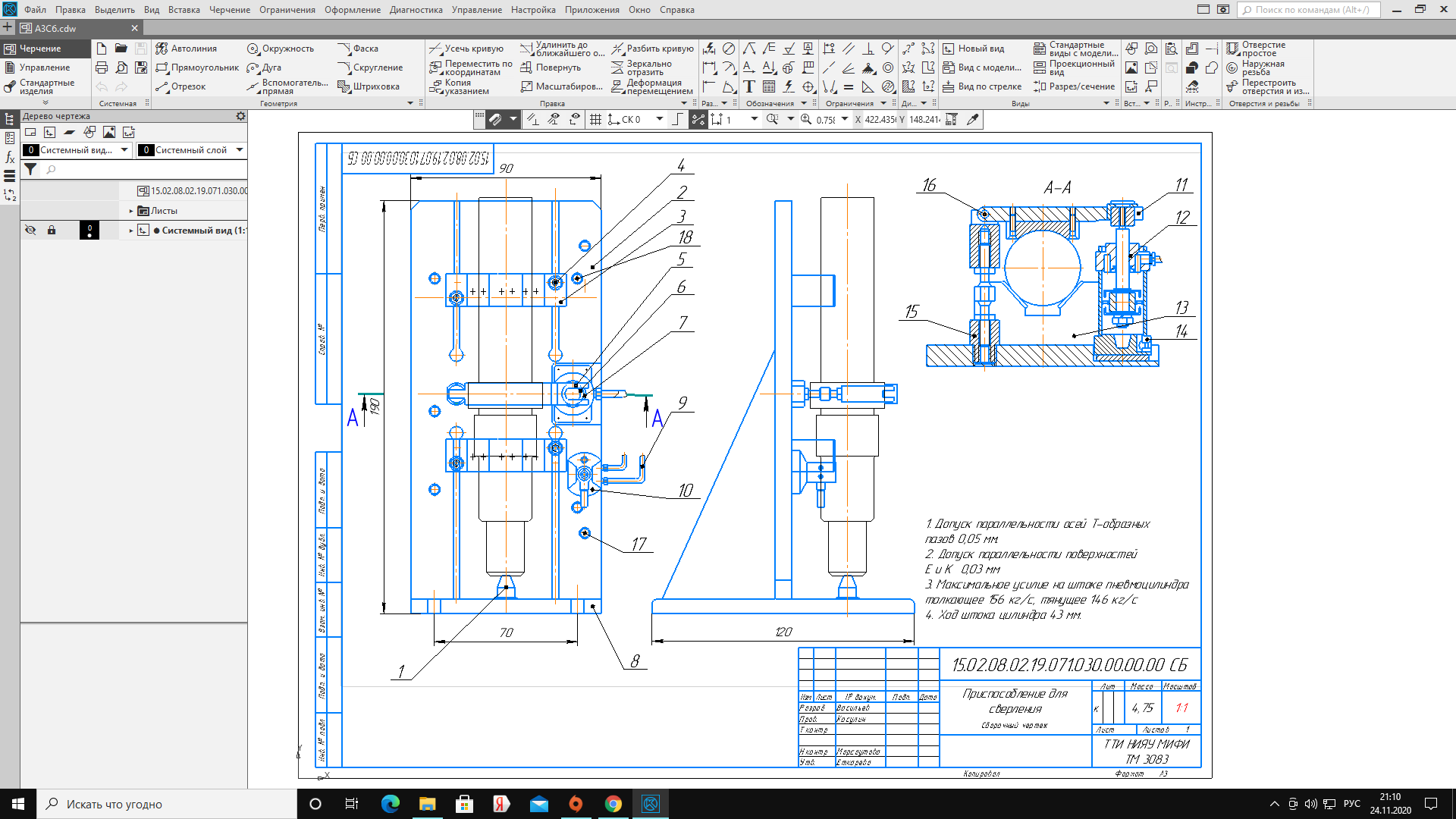Click the Новый вид button
Screen dimensions: 1456x819
point(974,49)
